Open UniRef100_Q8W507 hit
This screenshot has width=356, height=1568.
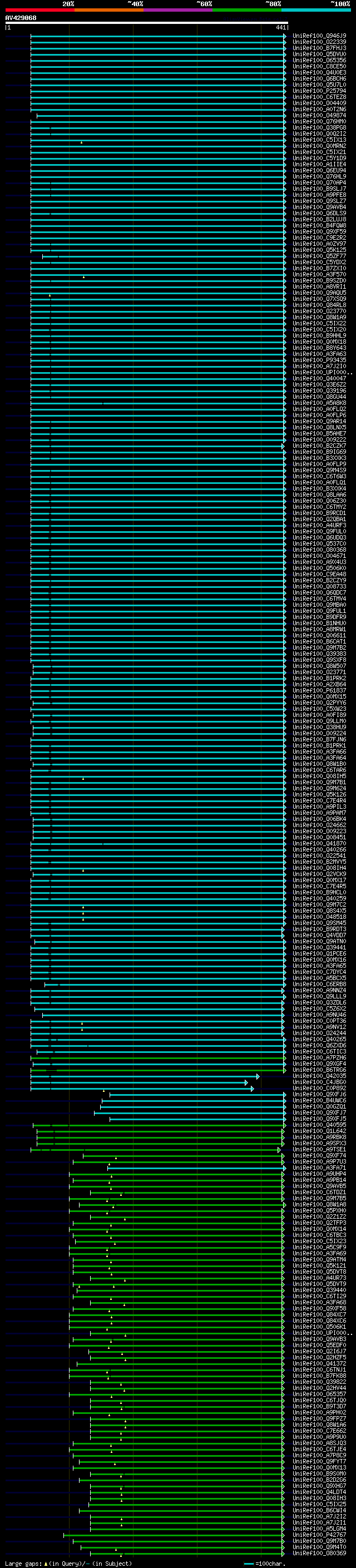[319, 666]
